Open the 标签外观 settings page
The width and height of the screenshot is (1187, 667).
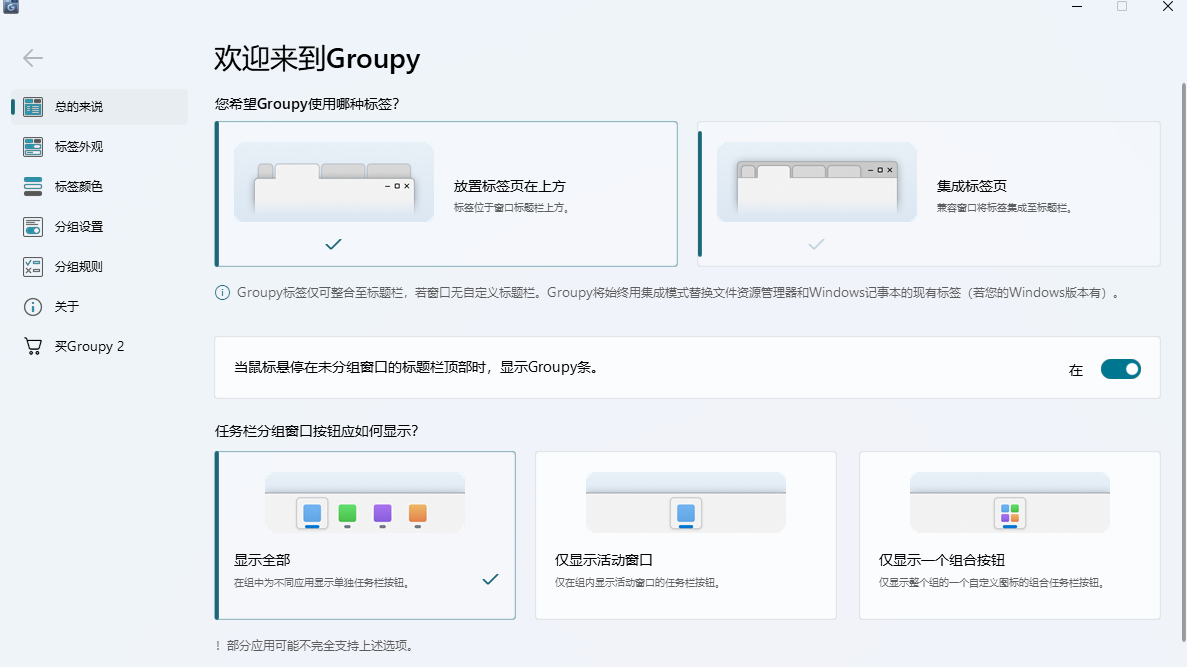click(x=79, y=147)
